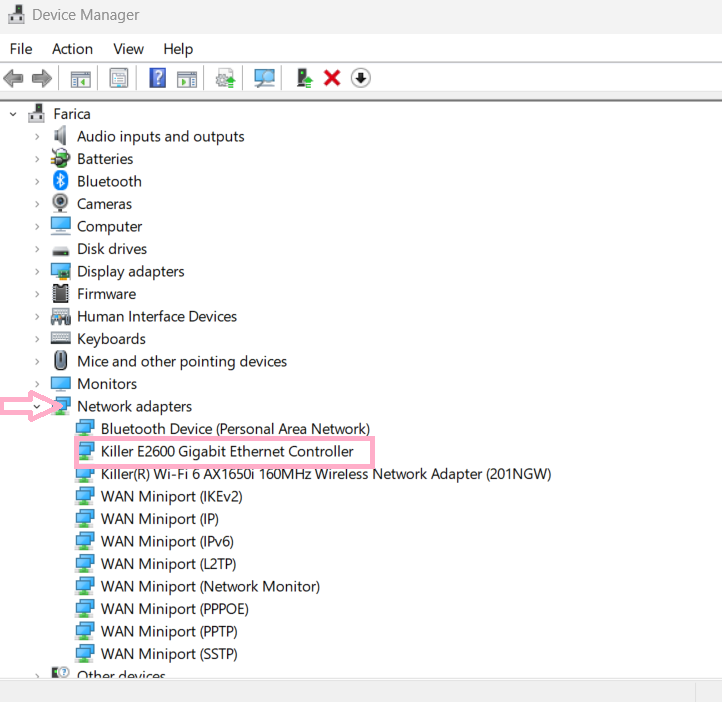Expand the Audio inputs and outputs node
The width and height of the screenshot is (722, 702).
37,136
